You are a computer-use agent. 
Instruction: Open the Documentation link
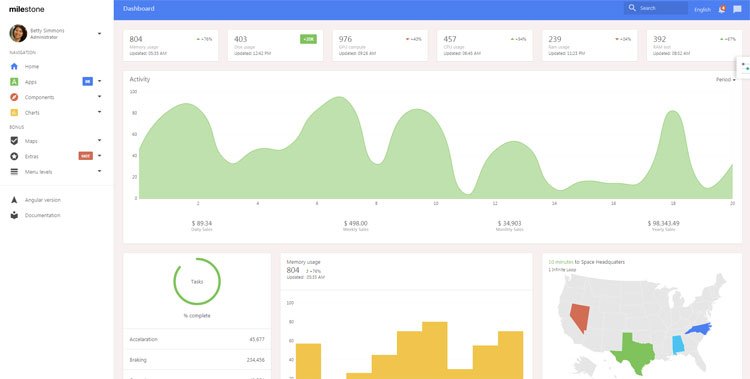coord(43,215)
